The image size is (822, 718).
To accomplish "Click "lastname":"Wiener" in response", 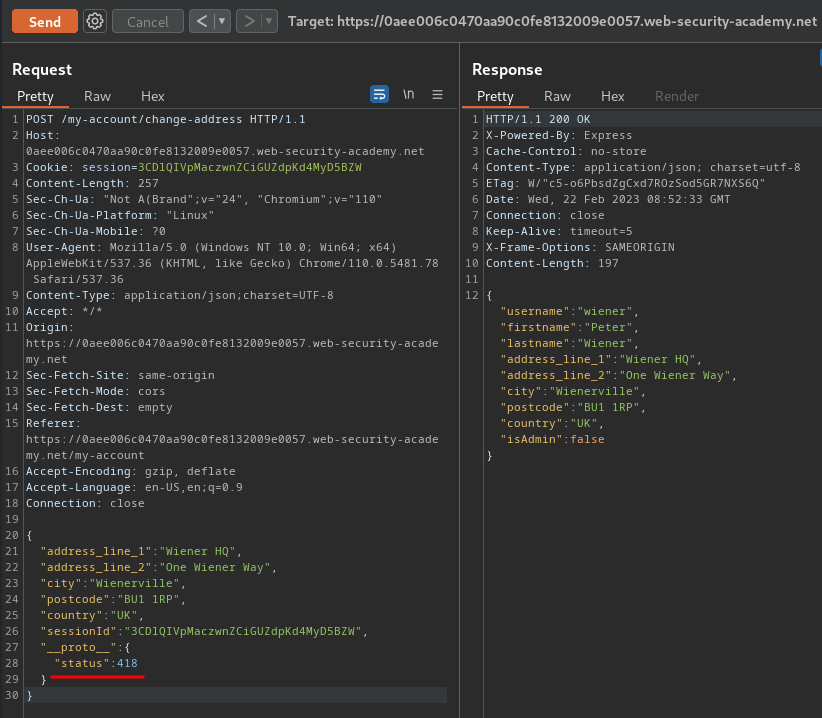I will (569, 343).
